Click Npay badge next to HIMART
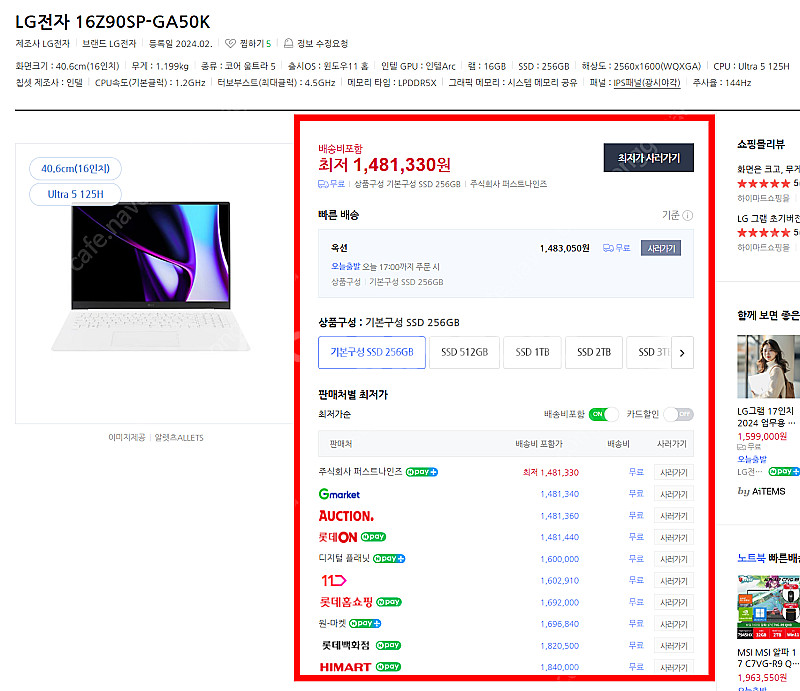This screenshot has height=691, width=800. click(x=388, y=667)
